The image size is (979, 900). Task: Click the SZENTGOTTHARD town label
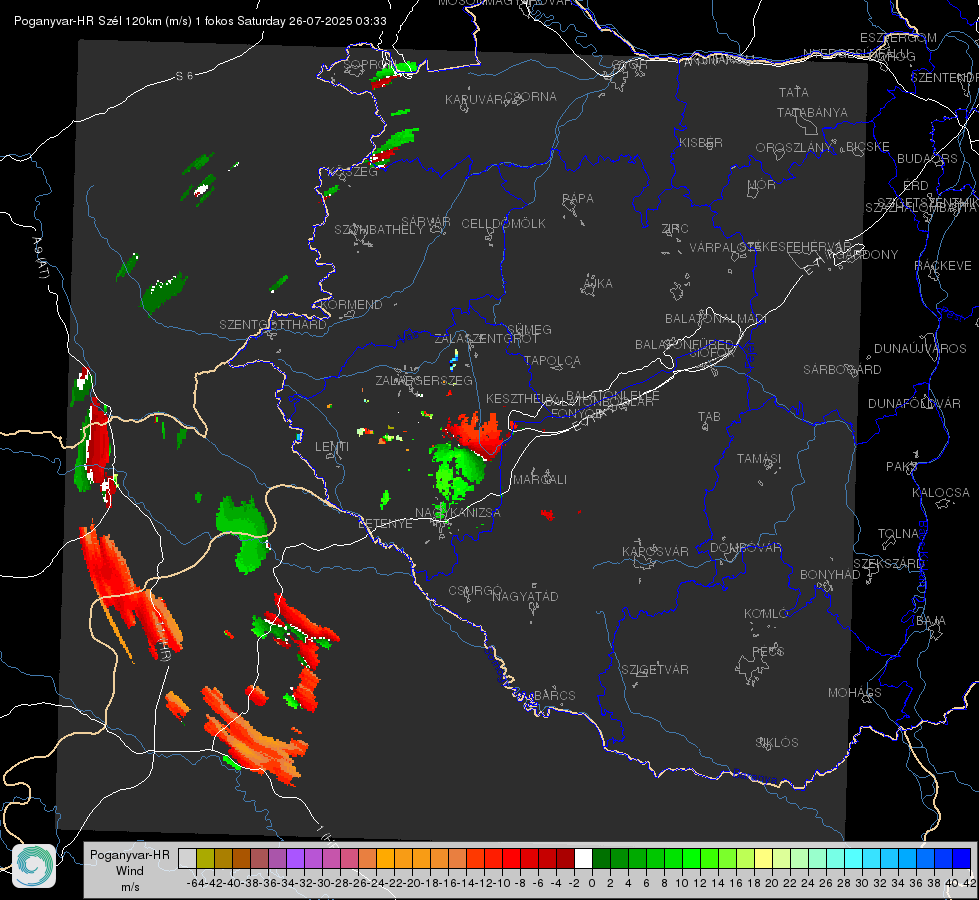point(273,325)
